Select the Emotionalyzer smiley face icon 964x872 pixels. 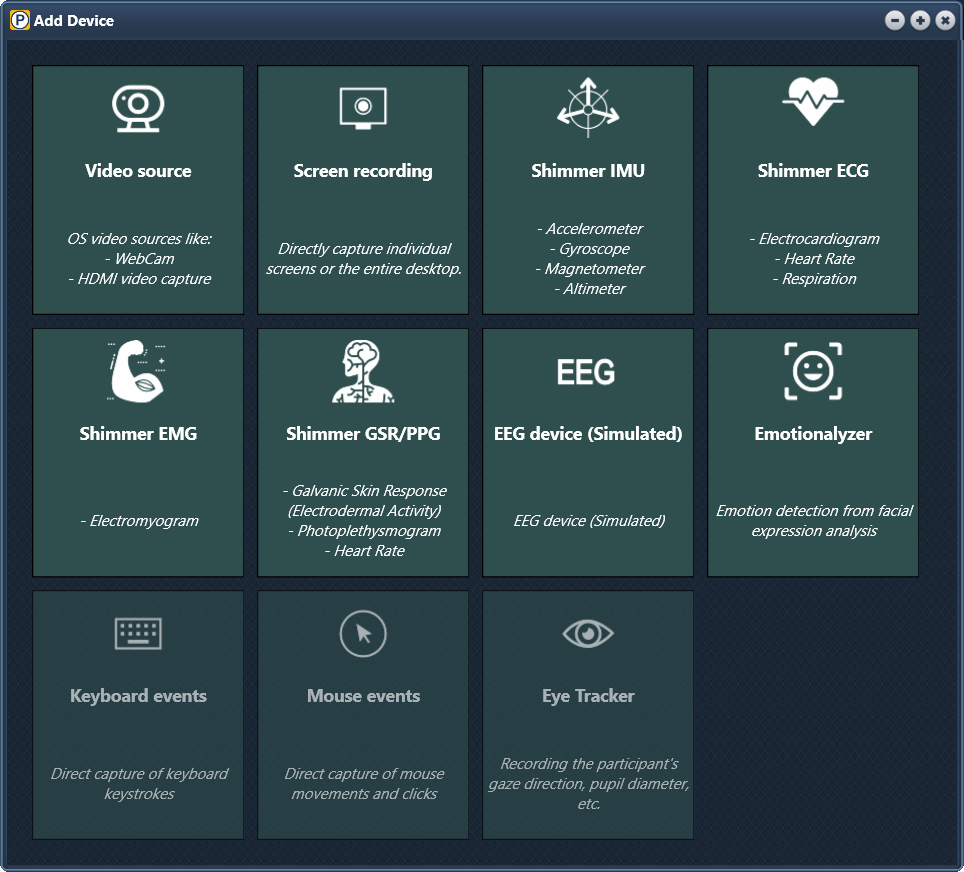pos(813,371)
